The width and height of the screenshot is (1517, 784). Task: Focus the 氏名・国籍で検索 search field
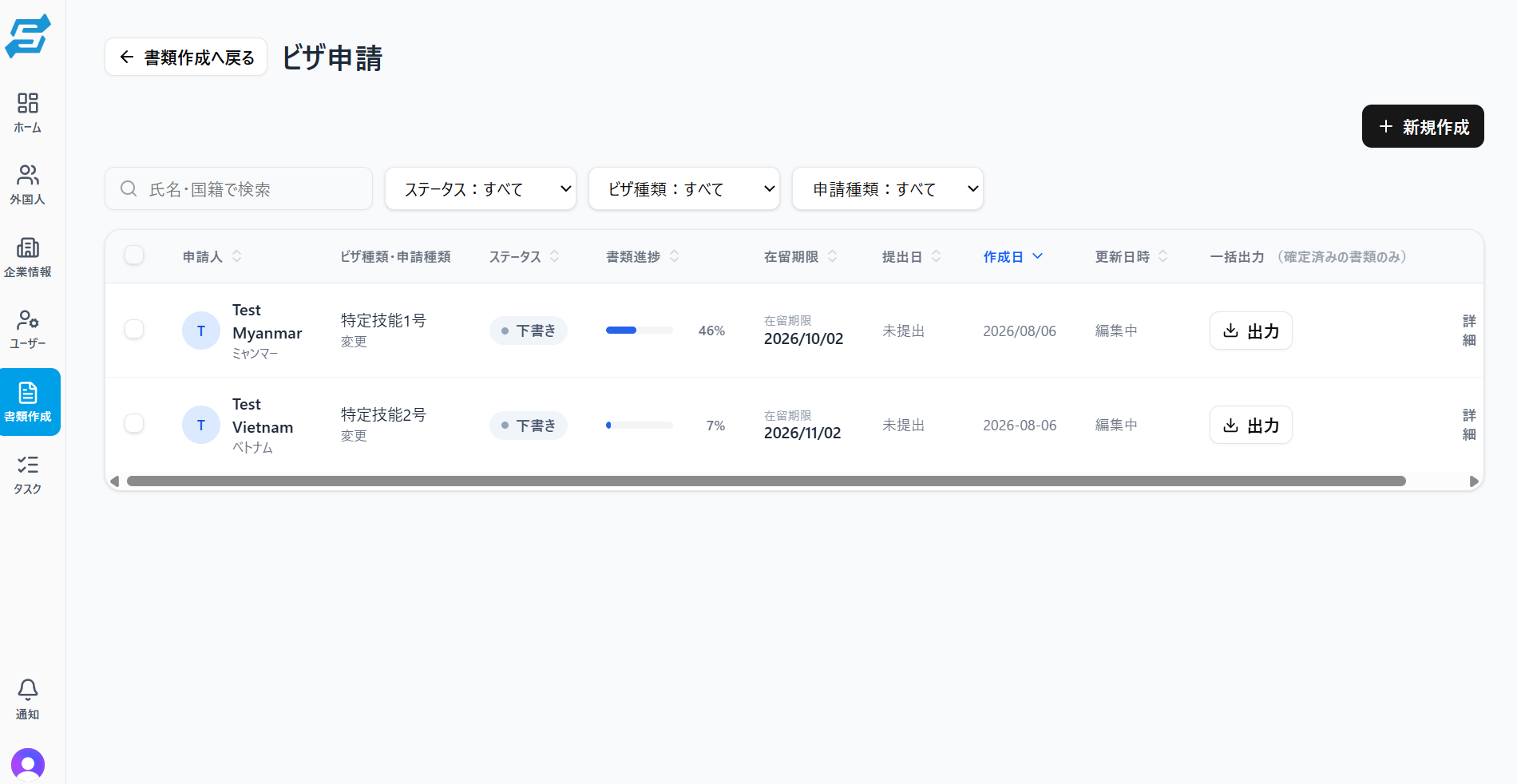point(239,188)
